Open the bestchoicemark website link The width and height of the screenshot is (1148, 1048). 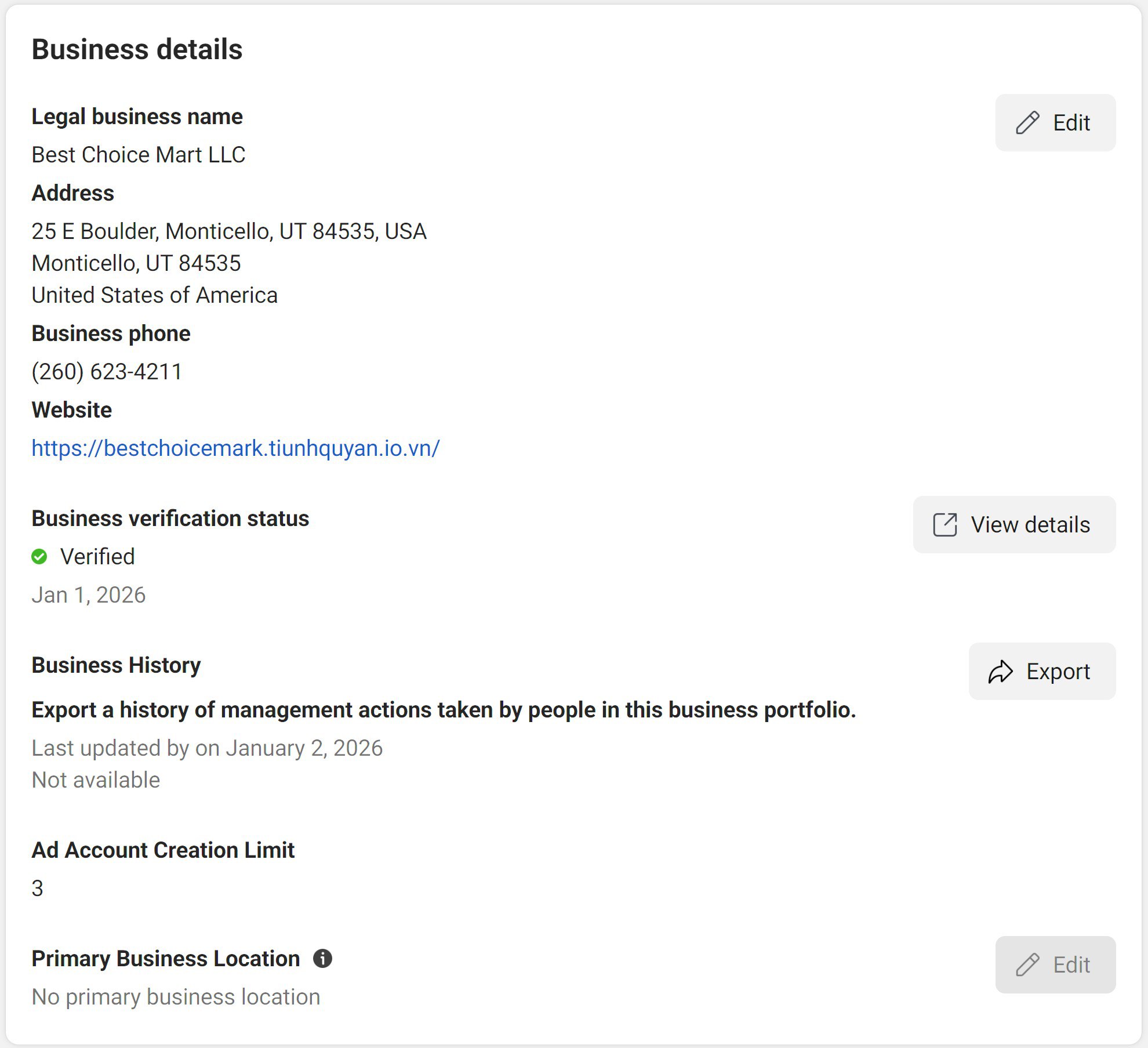(x=235, y=448)
